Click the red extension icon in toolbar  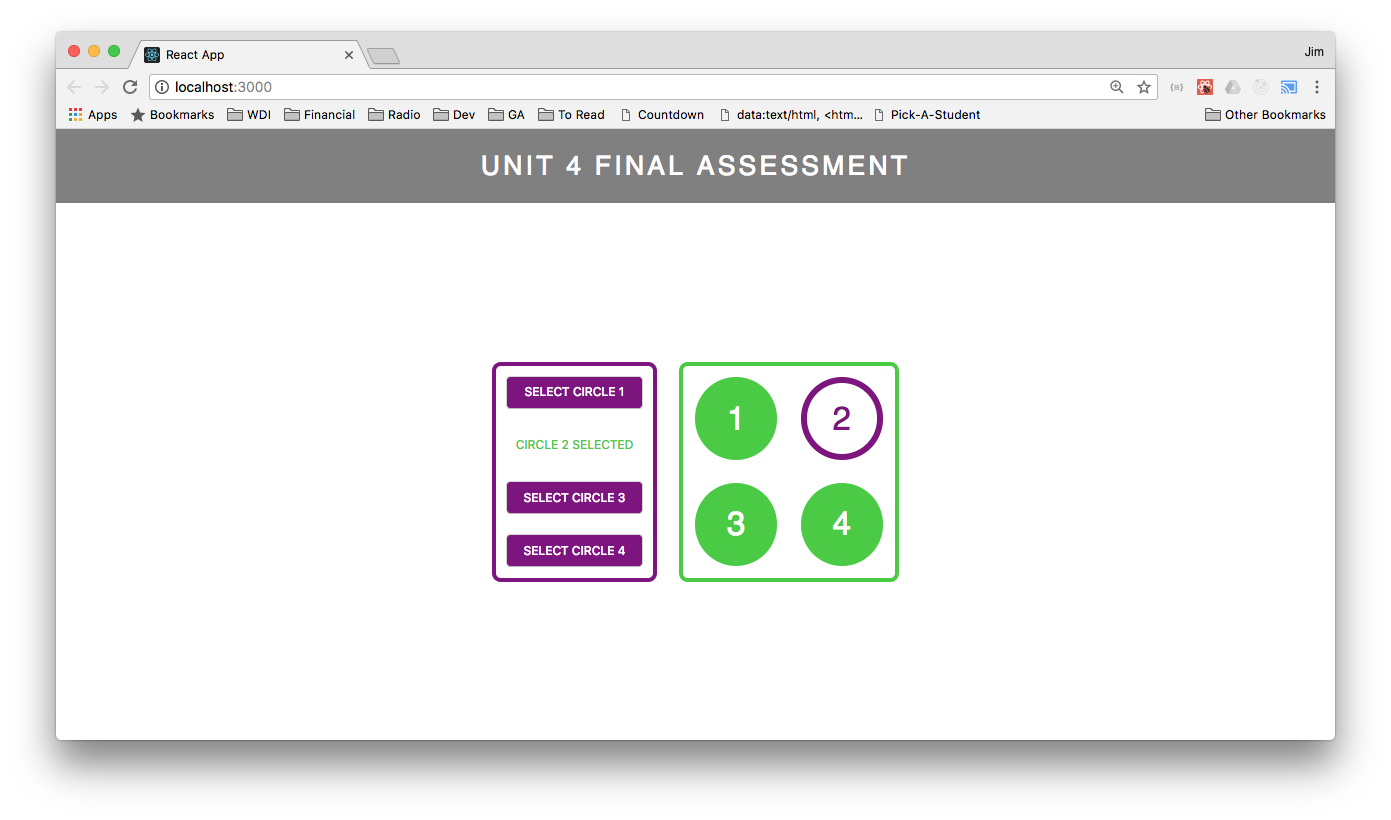(x=1205, y=87)
